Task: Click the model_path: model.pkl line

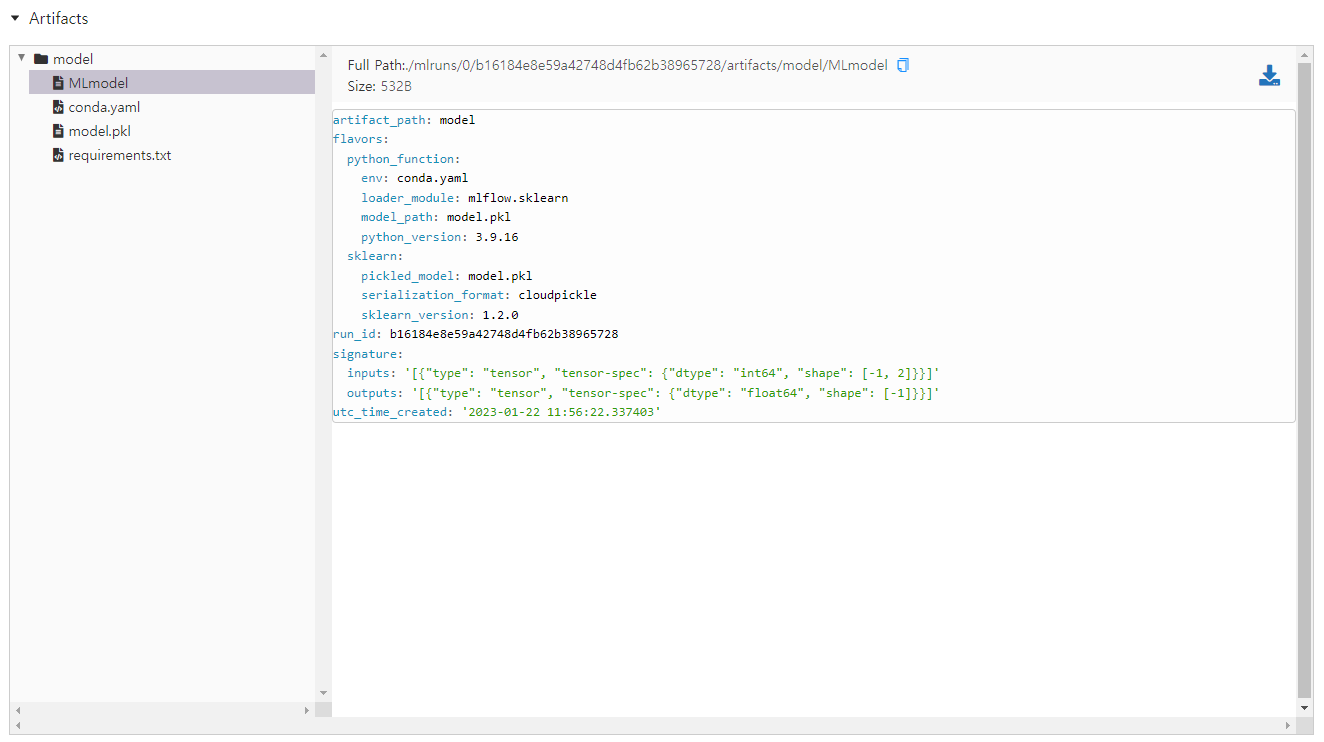Action: coord(436,217)
